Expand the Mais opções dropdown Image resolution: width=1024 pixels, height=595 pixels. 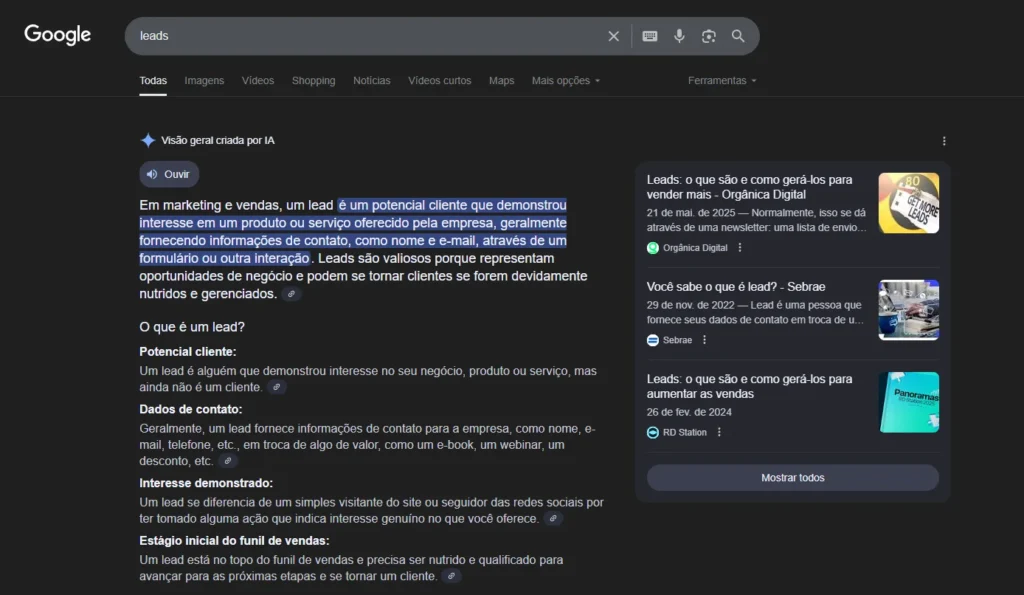tap(565, 80)
